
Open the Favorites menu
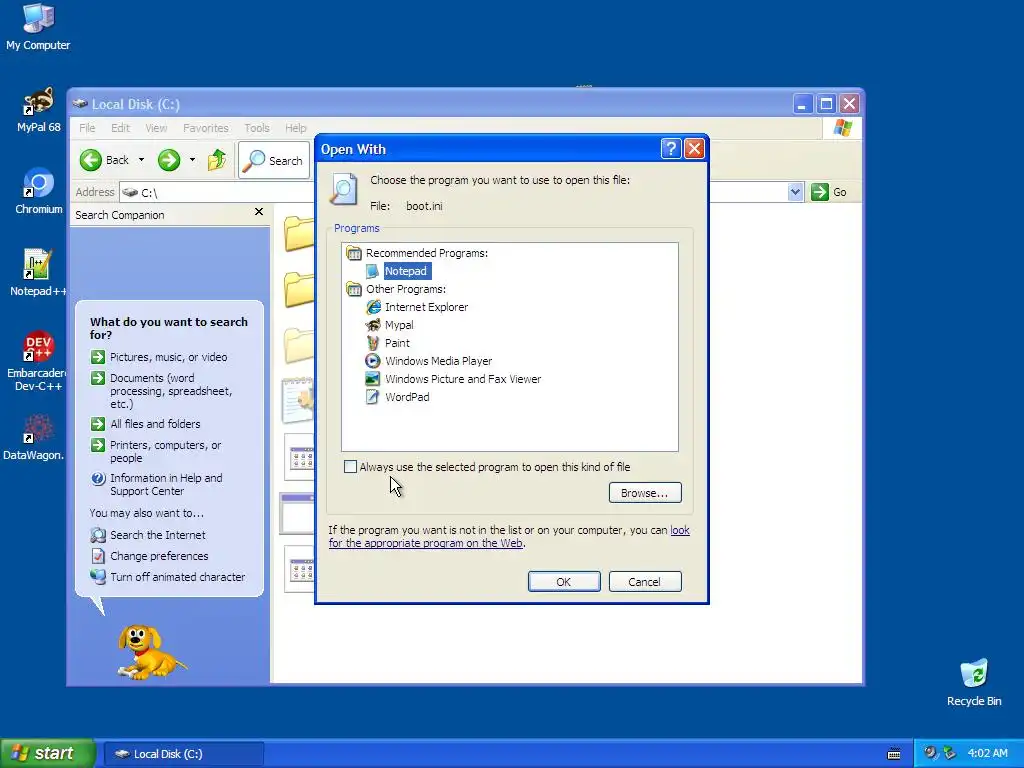(206, 128)
